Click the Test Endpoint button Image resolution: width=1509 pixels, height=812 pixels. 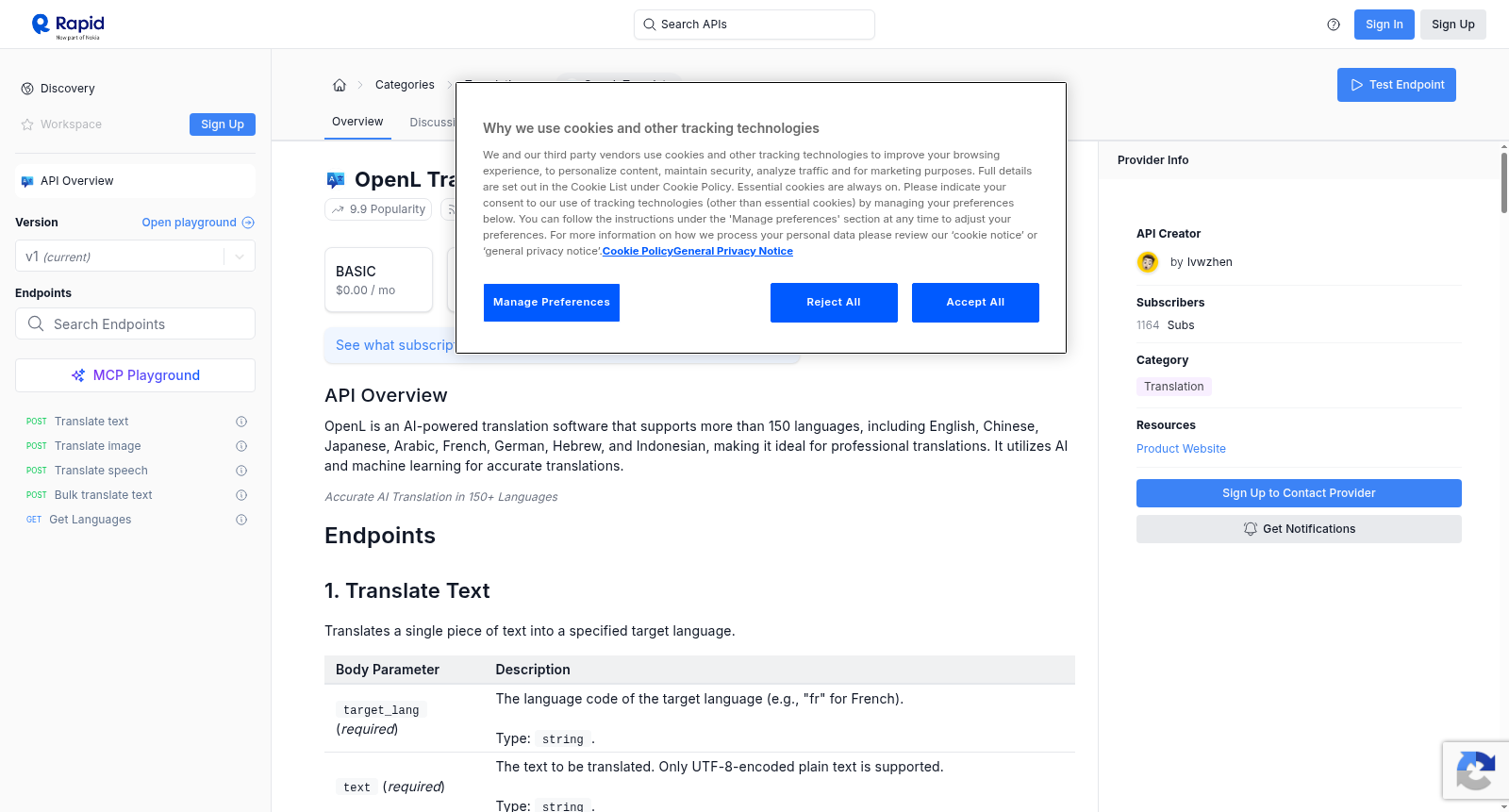click(1397, 85)
